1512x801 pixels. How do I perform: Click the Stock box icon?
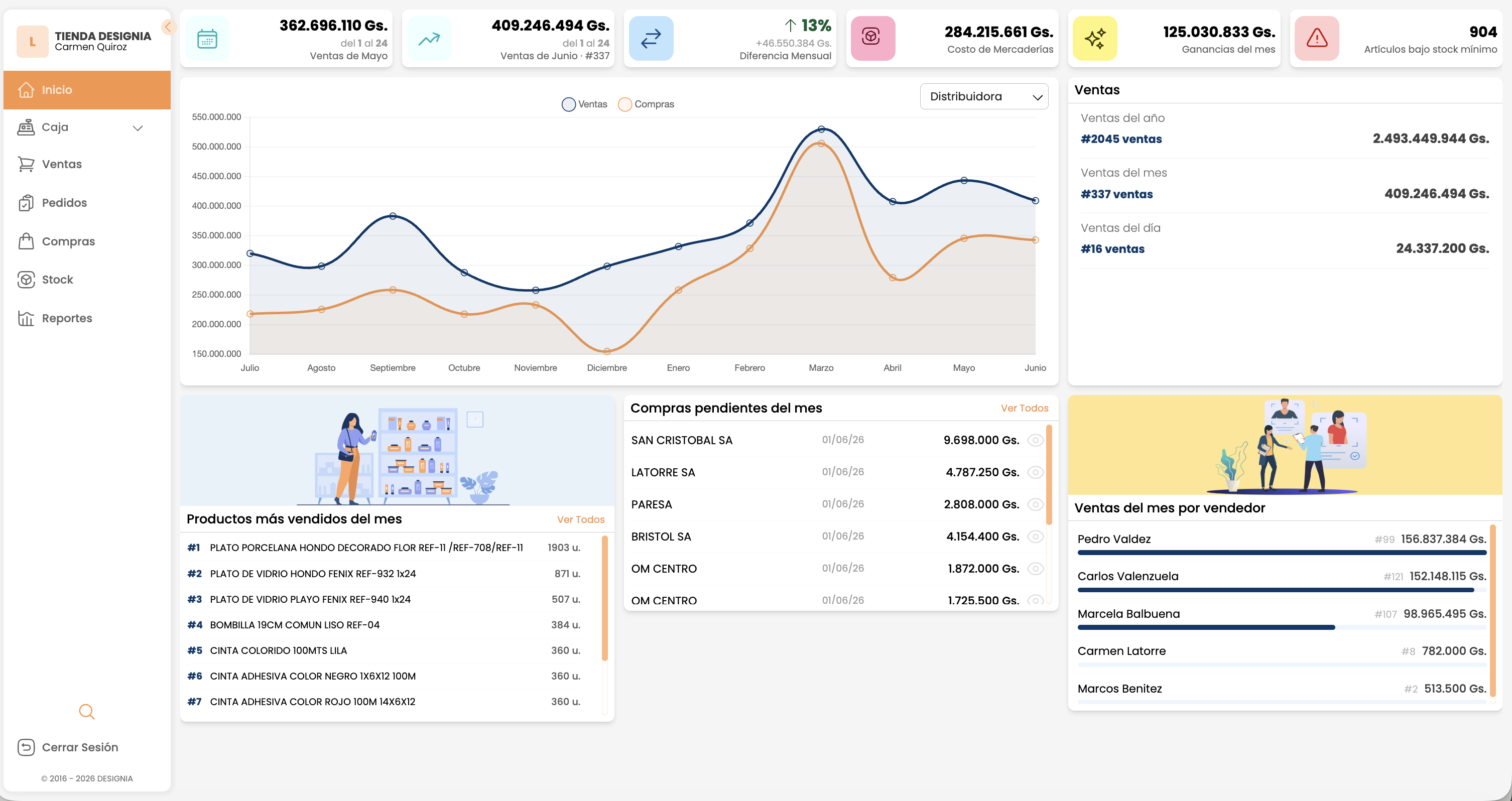26,280
